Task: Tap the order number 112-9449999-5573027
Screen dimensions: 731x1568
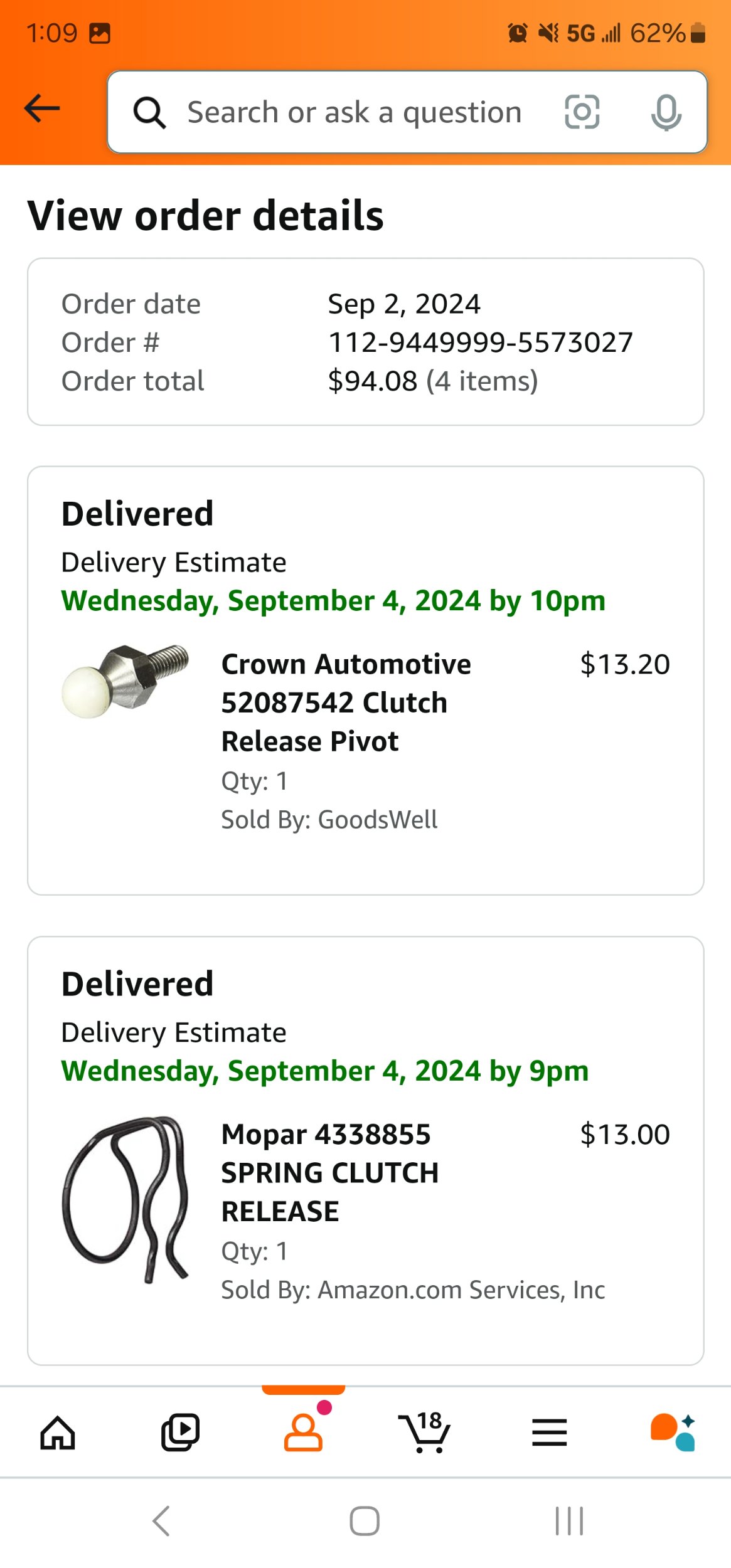Action: 480,342
